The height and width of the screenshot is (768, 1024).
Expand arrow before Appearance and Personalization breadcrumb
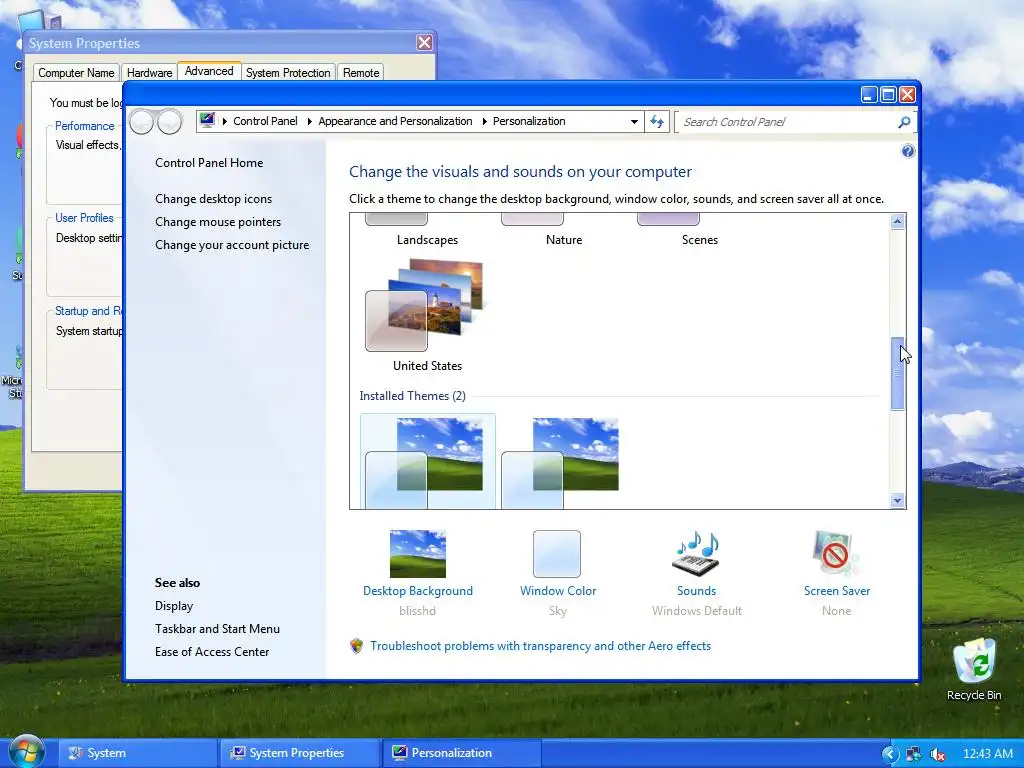point(310,121)
